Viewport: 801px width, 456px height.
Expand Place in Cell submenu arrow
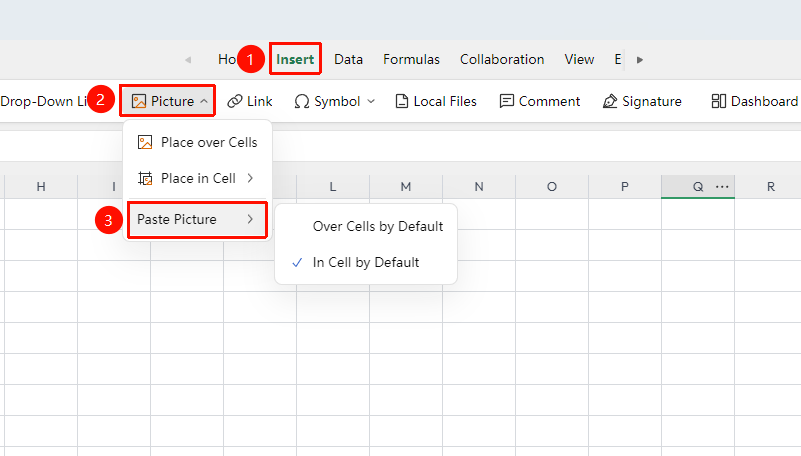point(250,178)
